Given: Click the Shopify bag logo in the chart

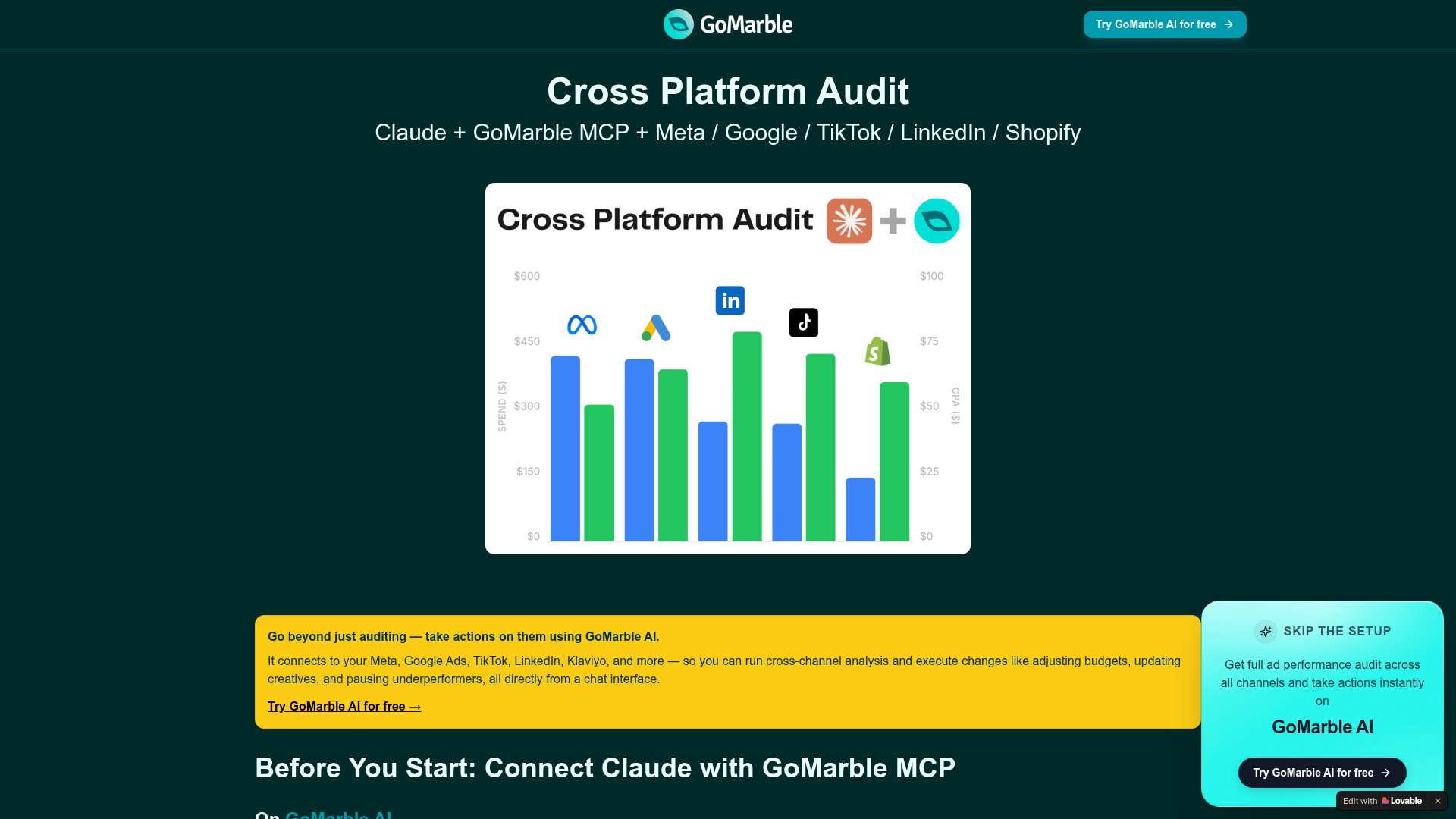Looking at the screenshot, I should point(877,351).
